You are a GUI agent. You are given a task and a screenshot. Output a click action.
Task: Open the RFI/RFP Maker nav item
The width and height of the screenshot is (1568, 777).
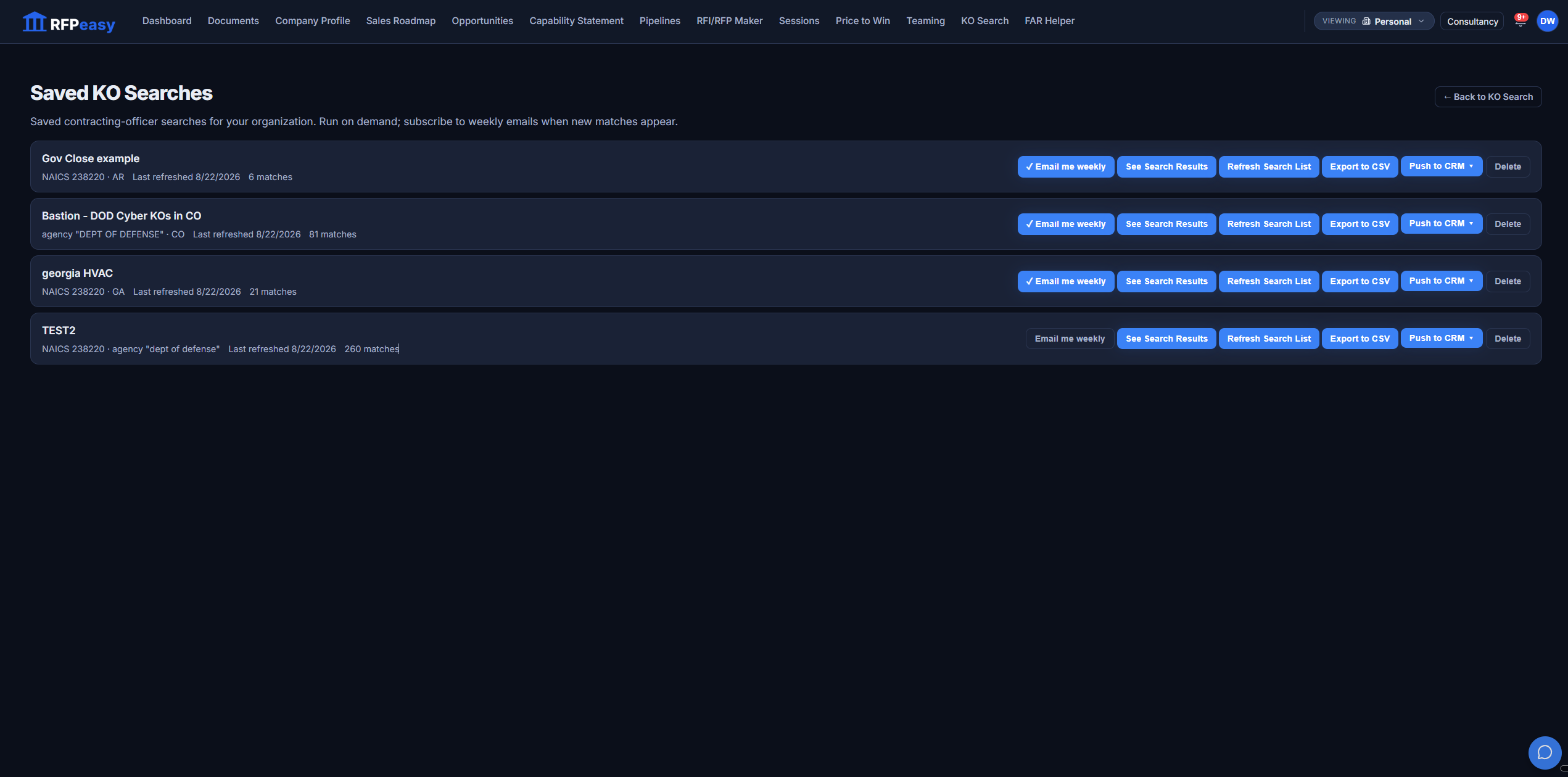(729, 21)
